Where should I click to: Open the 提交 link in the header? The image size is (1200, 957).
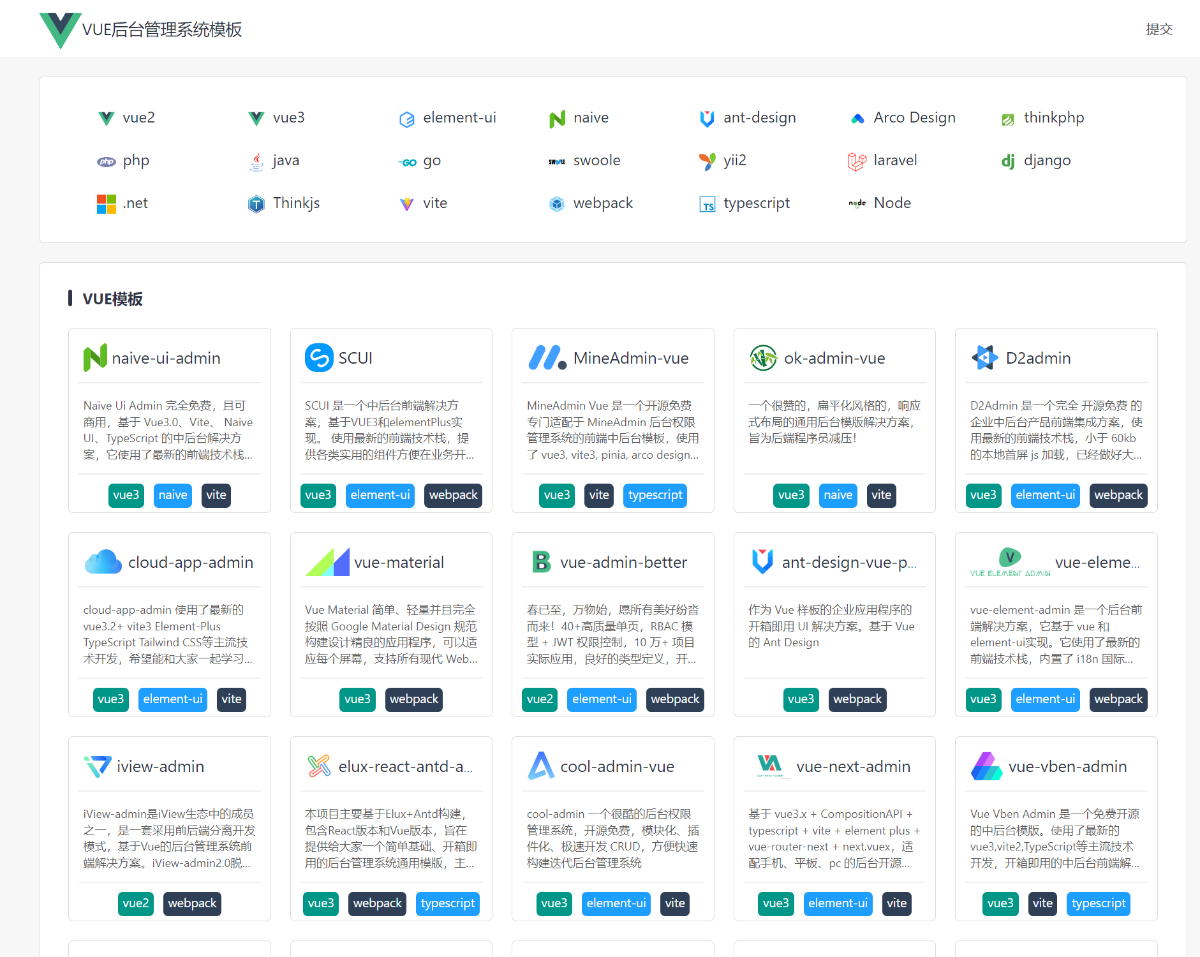(1159, 29)
